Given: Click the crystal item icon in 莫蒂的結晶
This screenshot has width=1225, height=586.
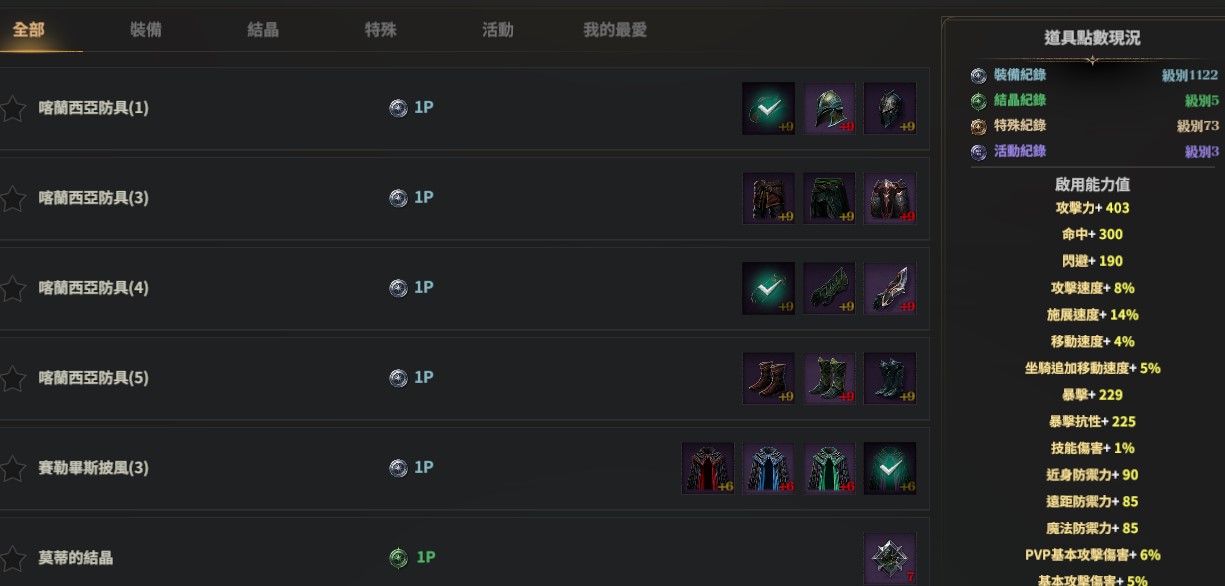Looking at the screenshot, I should 889,558.
